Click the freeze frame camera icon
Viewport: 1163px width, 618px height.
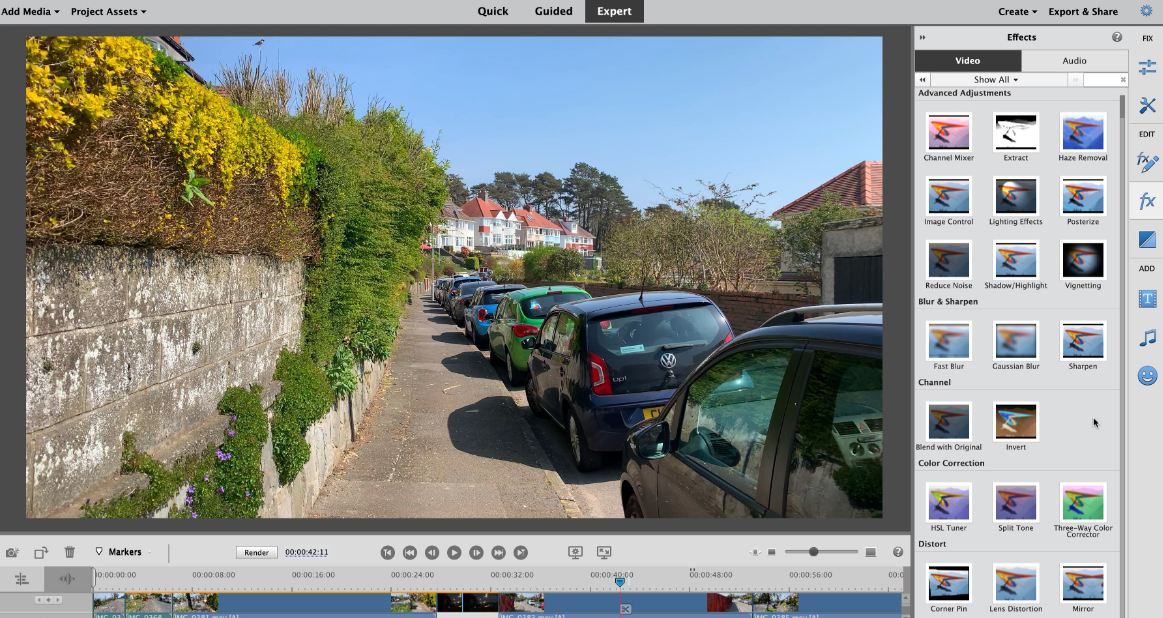[13, 552]
